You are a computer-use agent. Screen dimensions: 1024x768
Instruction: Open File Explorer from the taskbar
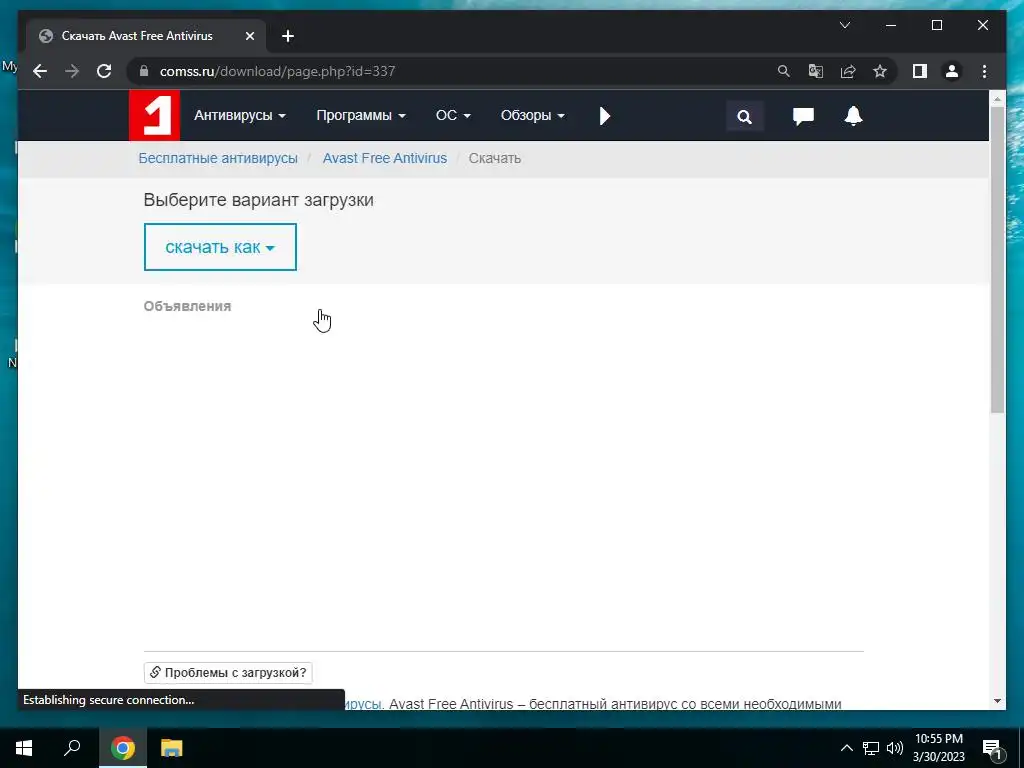click(x=172, y=748)
